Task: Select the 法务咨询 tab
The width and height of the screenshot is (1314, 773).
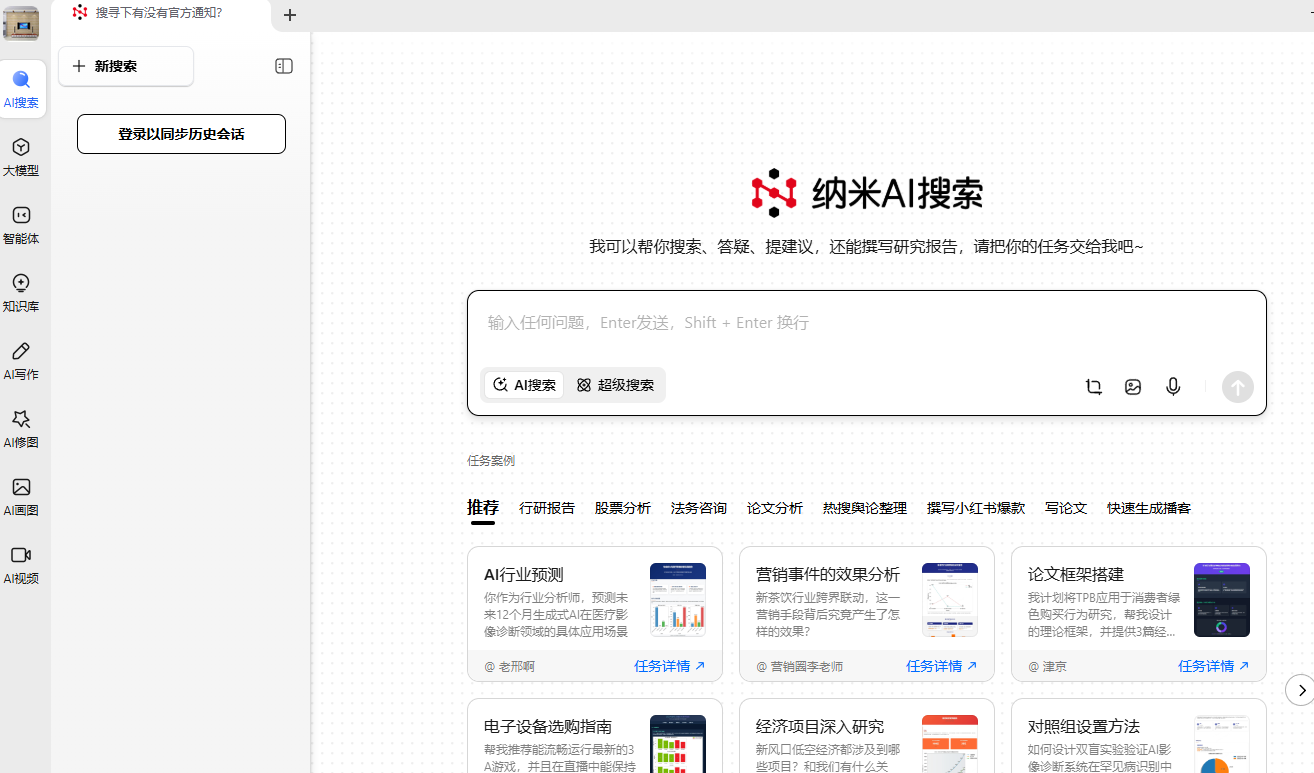Action: point(699,508)
